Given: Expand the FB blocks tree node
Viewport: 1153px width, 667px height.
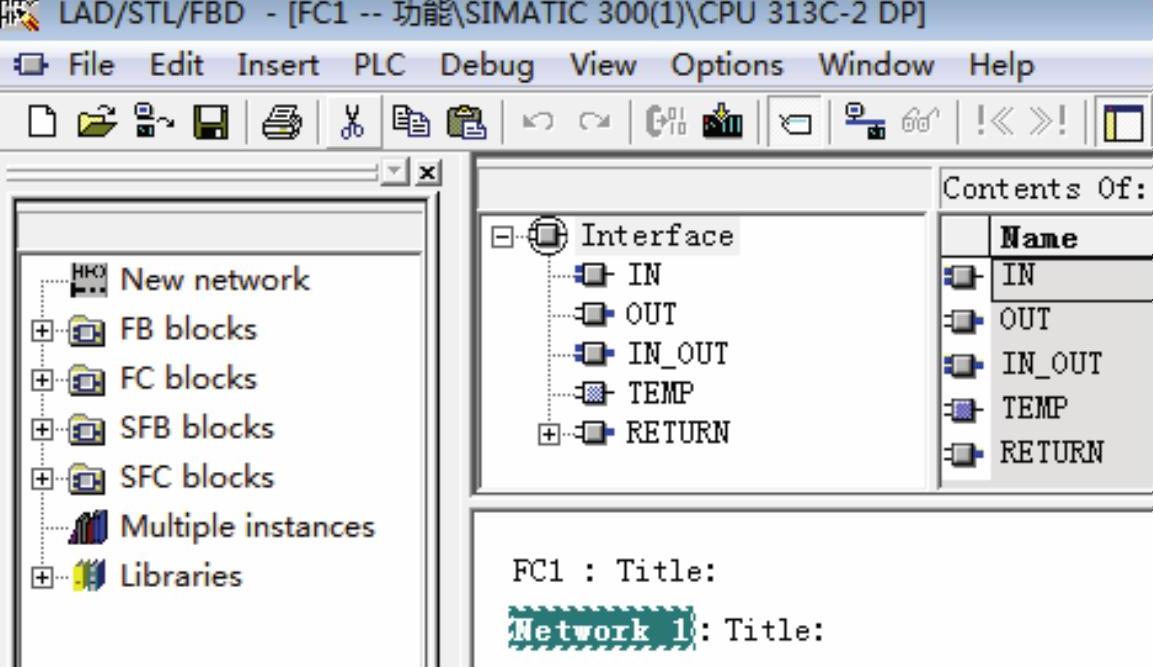Looking at the screenshot, I should tap(42, 331).
